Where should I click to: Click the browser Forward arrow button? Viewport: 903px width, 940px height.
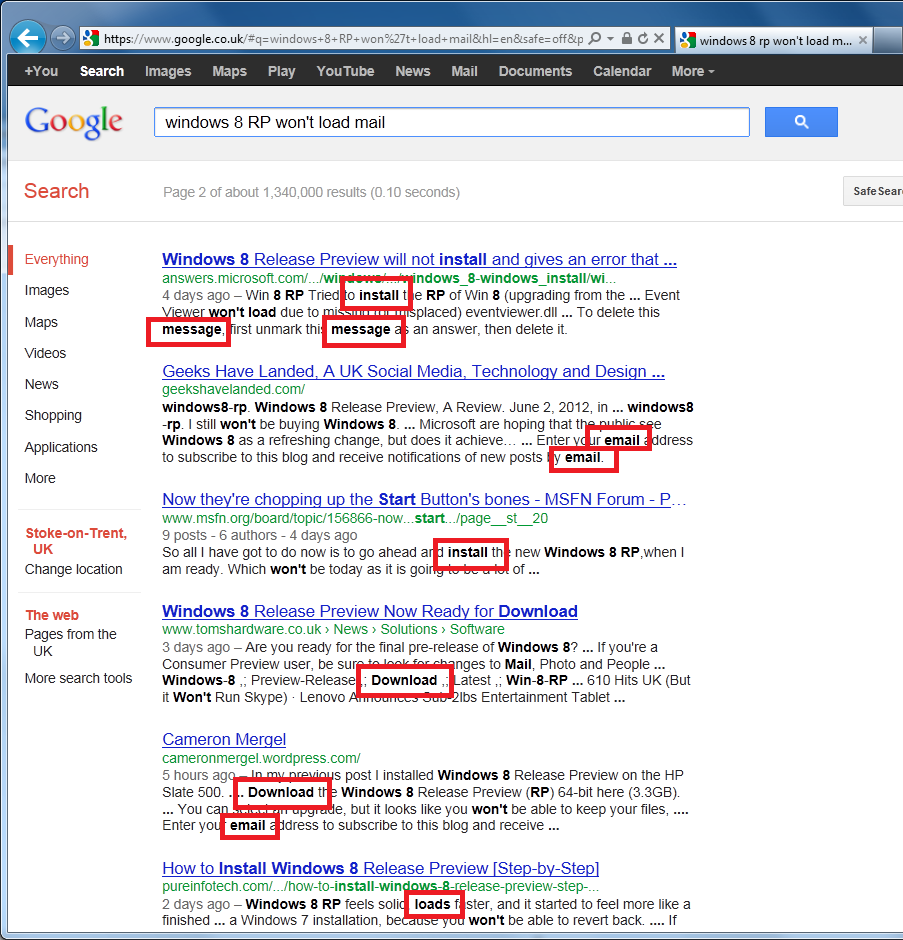pyautogui.click(x=63, y=39)
